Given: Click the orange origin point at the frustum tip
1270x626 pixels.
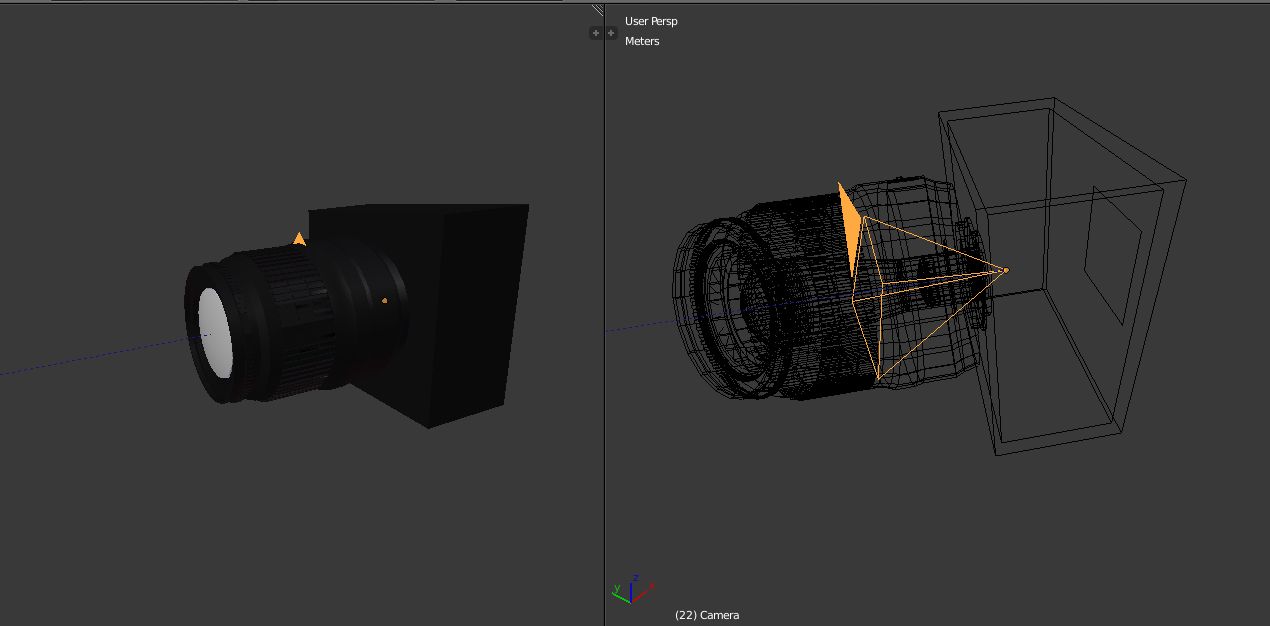Looking at the screenshot, I should [1005, 270].
